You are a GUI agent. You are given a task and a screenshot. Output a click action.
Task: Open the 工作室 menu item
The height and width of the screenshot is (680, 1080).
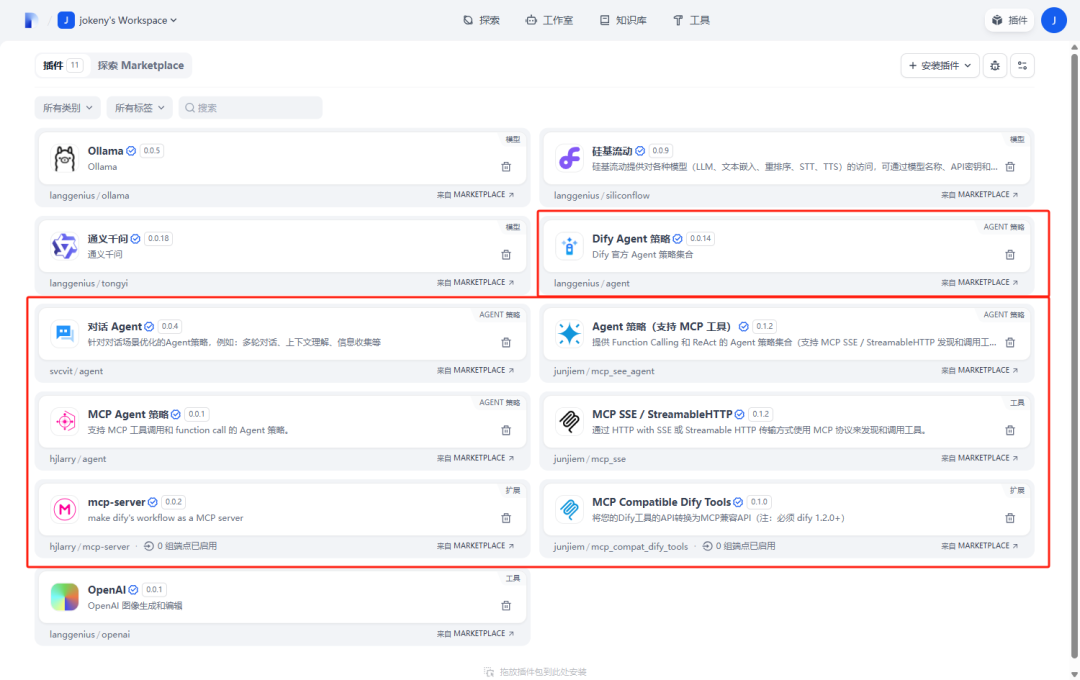549,20
